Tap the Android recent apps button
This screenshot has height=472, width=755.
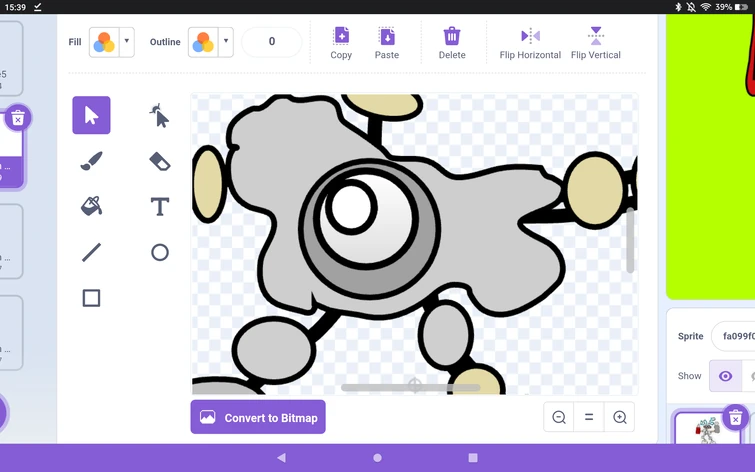pyautogui.click(x=473, y=458)
